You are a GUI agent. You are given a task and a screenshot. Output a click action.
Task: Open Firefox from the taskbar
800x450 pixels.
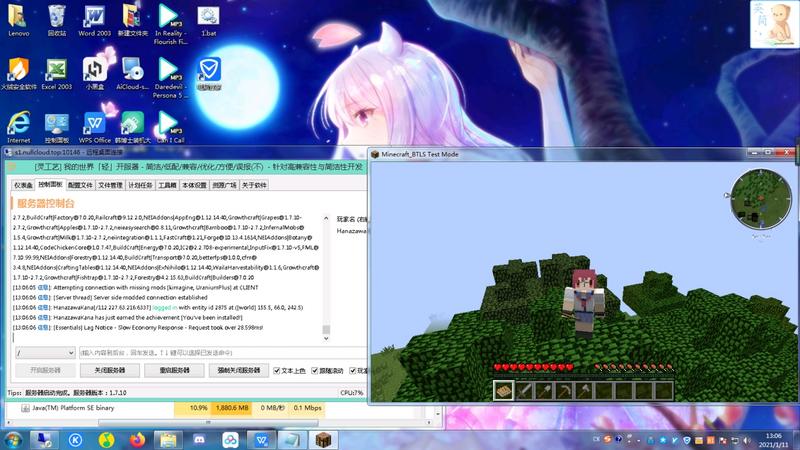click(x=137, y=439)
